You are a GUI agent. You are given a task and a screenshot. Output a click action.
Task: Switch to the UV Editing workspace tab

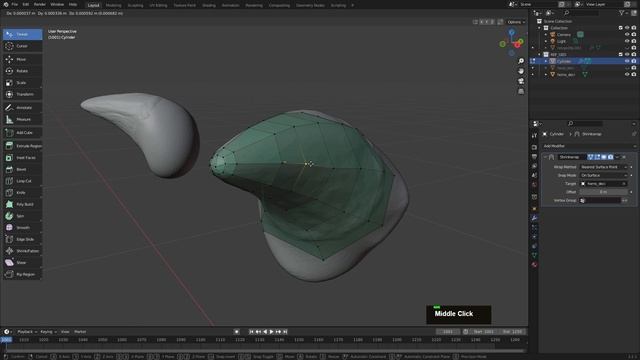[x=158, y=5]
